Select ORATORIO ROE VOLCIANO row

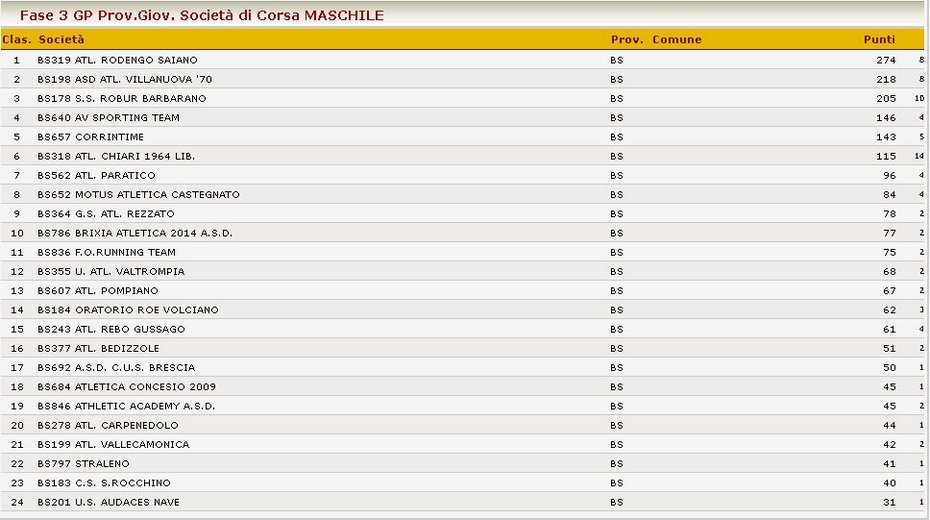click(463, 310)
